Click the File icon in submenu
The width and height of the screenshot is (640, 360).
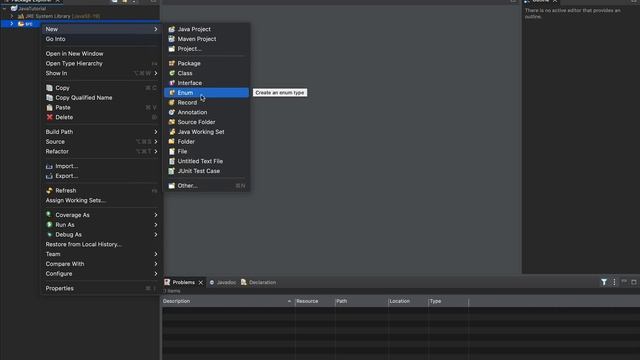pos(172,151)
